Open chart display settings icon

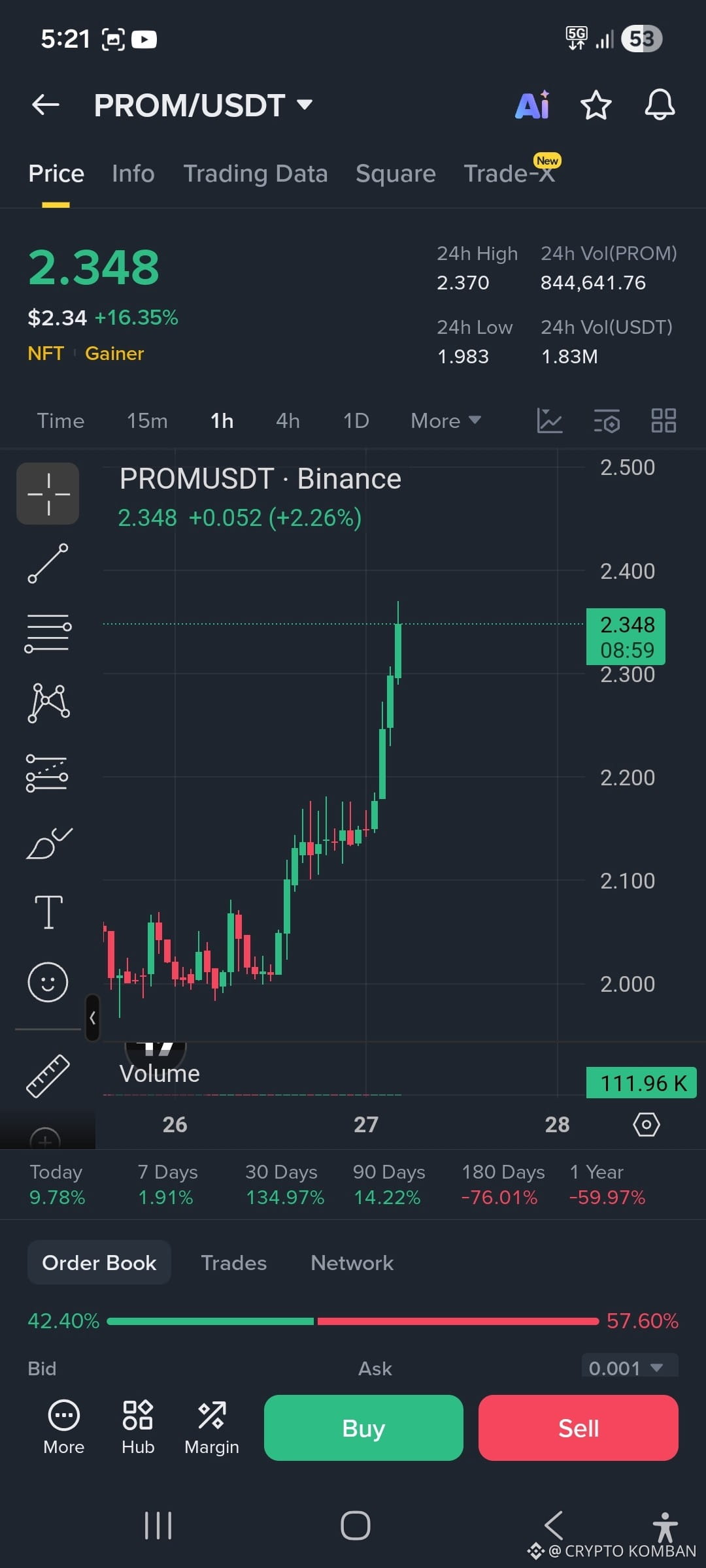click(607, 421)
